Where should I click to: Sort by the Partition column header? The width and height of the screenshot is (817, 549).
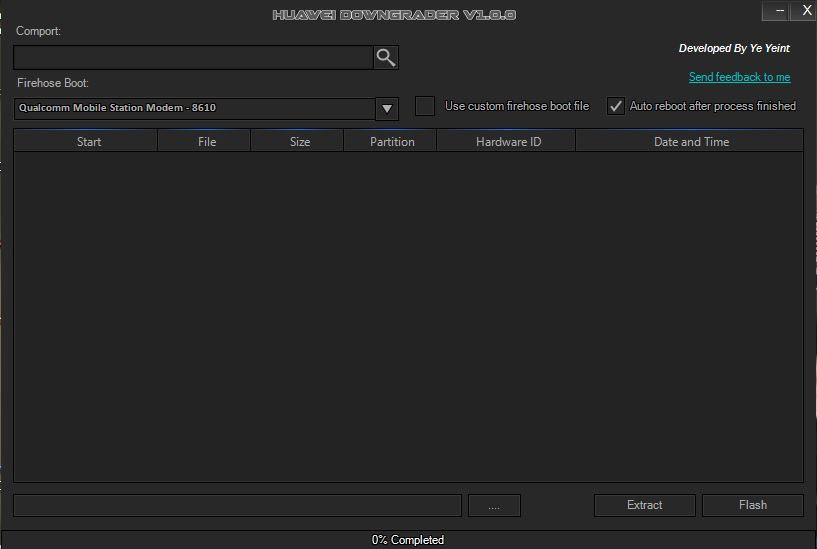coord(390,141)
